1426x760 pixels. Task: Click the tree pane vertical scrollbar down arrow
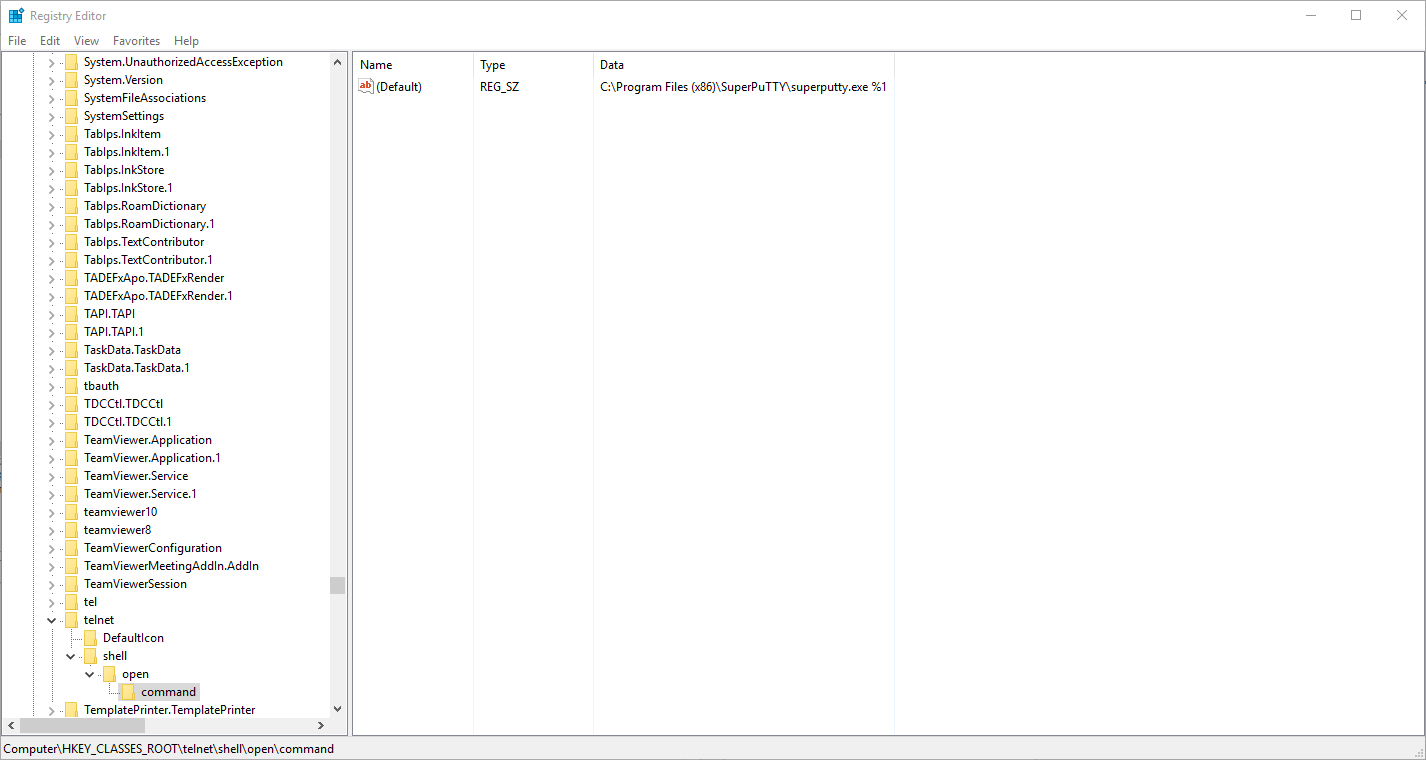[x=337, y=708]
